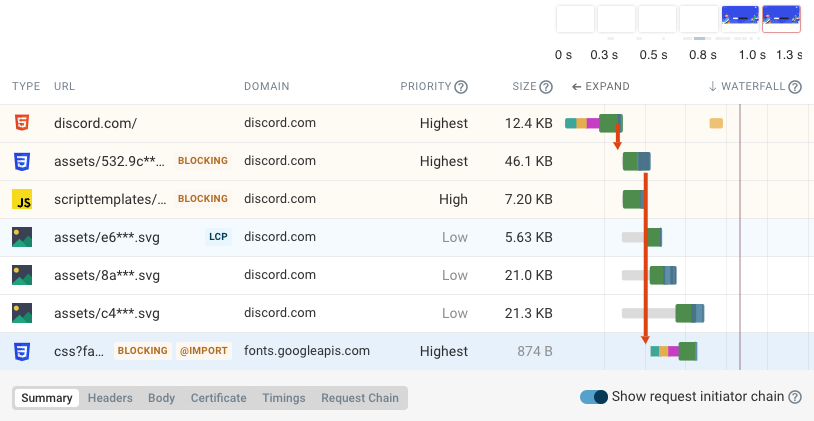Select the blank 0 s filmstrip thumbnail

tap(575, 19)
